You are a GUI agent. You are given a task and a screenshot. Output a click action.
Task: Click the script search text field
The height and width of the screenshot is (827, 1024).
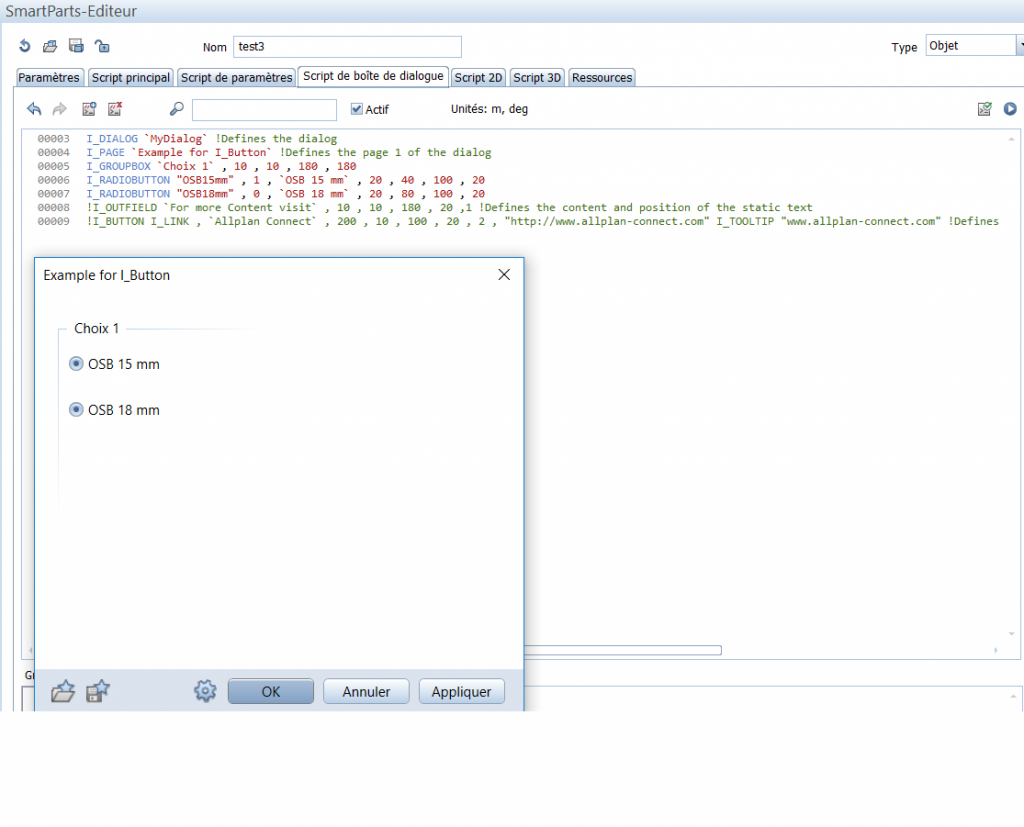click(x=264, y=109)
